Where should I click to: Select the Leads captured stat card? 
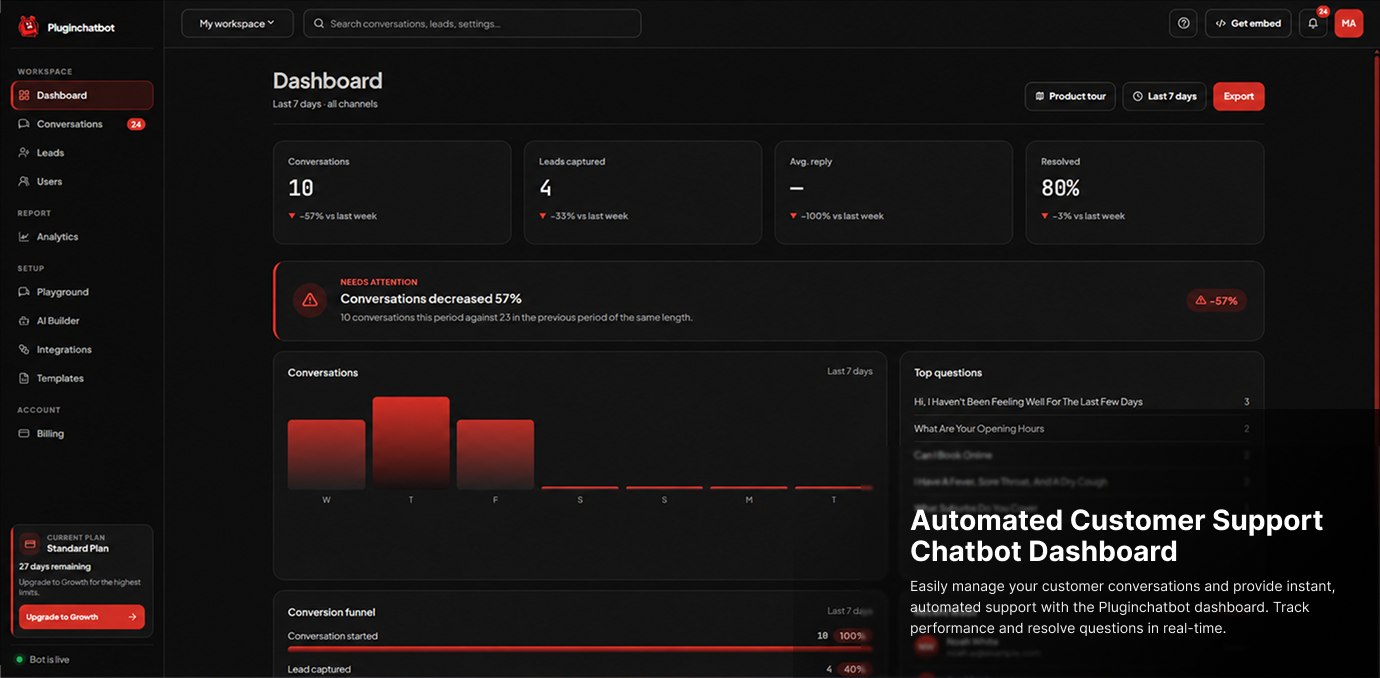pos(643,192)
